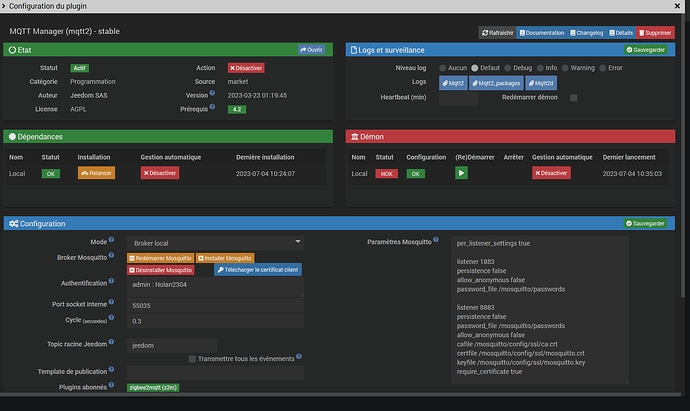
Task: Open the Mqtt2d daemon log
Action: 538,83
